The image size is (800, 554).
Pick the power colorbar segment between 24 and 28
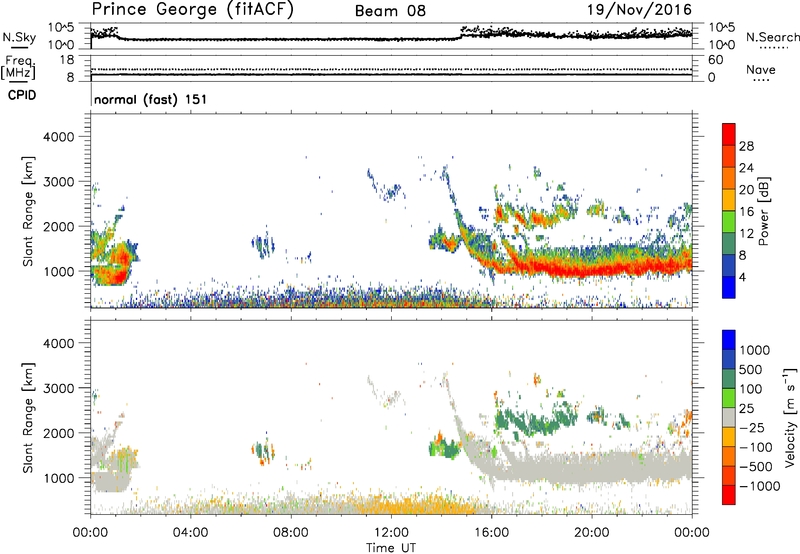729,157
